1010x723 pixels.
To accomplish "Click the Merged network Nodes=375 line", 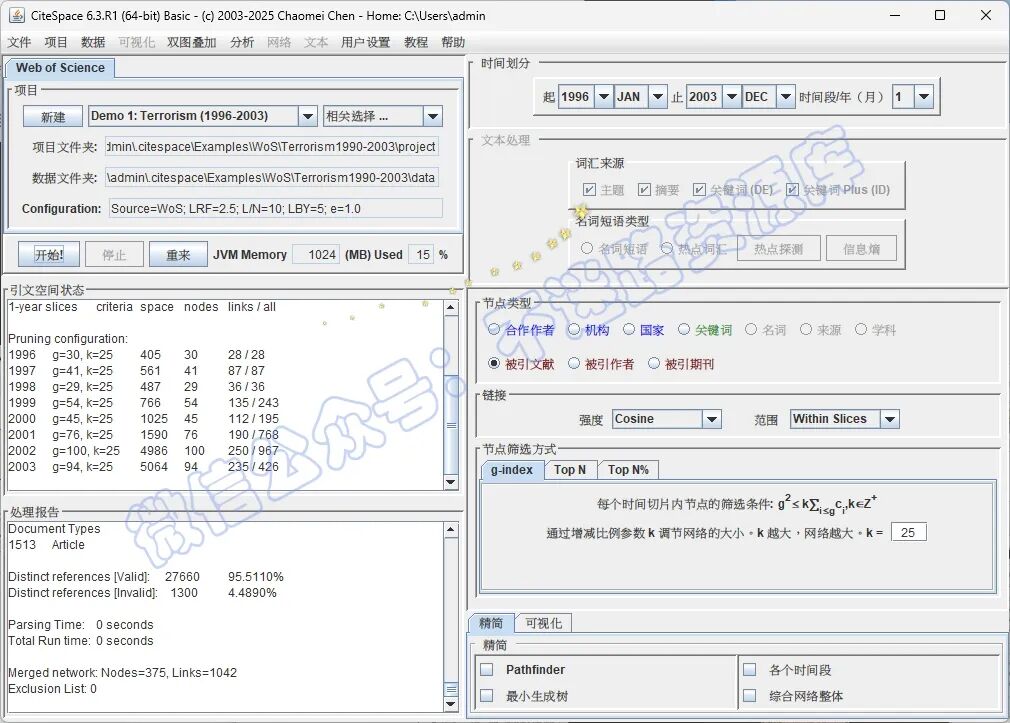I will tap(122, 673).
